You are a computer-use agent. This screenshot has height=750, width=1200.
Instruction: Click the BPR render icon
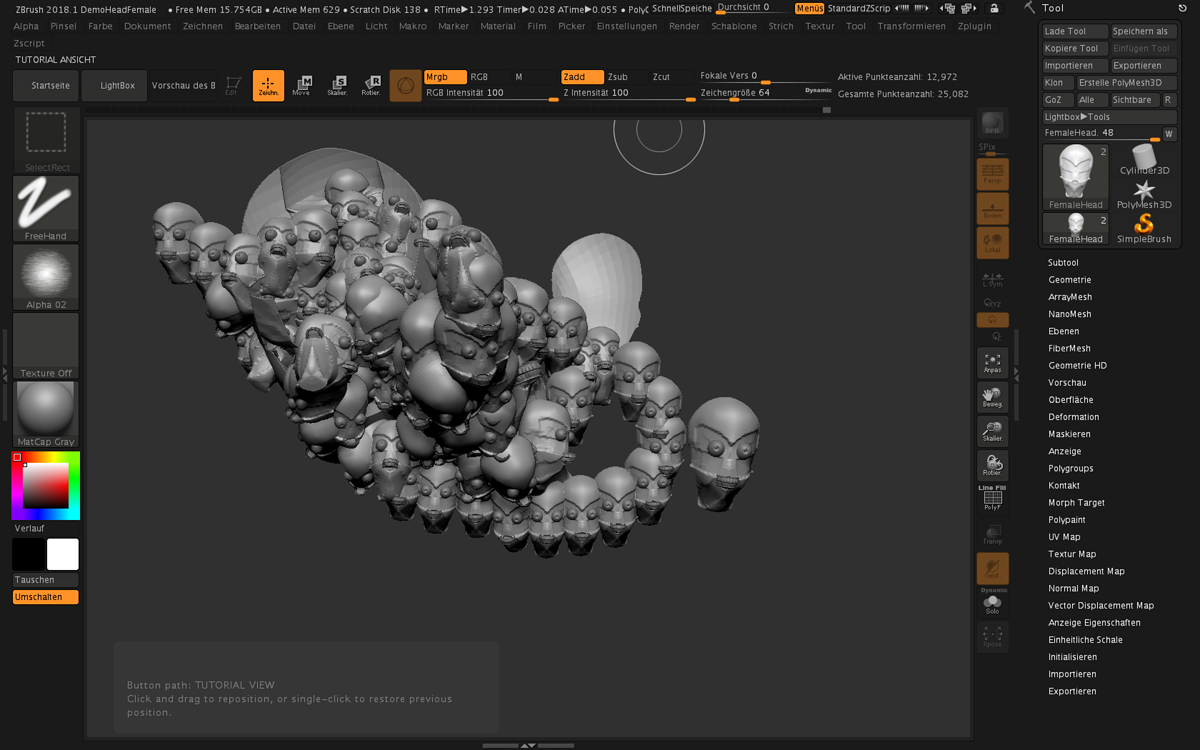tap(992, 123)
